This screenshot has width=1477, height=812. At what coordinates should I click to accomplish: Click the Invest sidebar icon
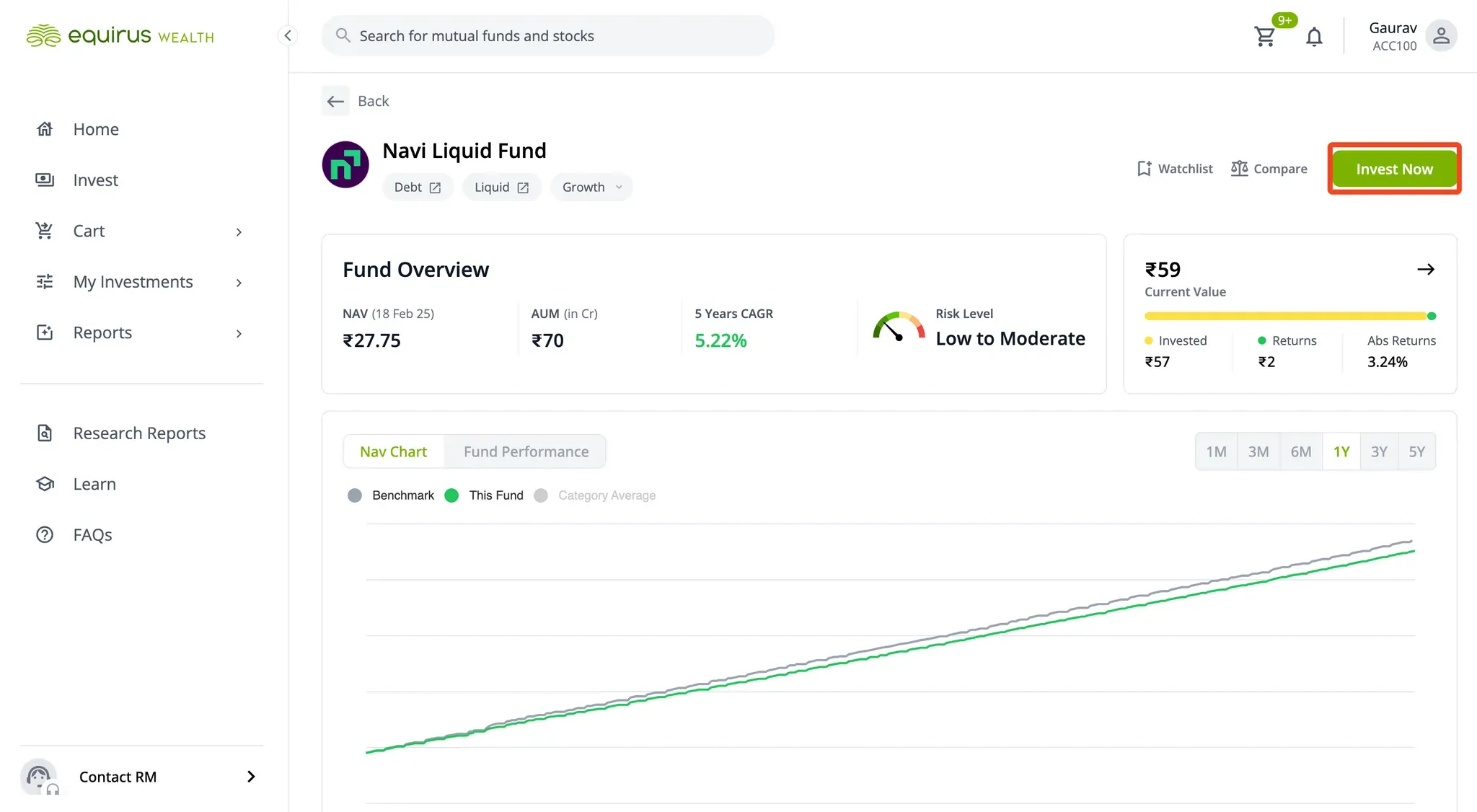pos(45,180)
